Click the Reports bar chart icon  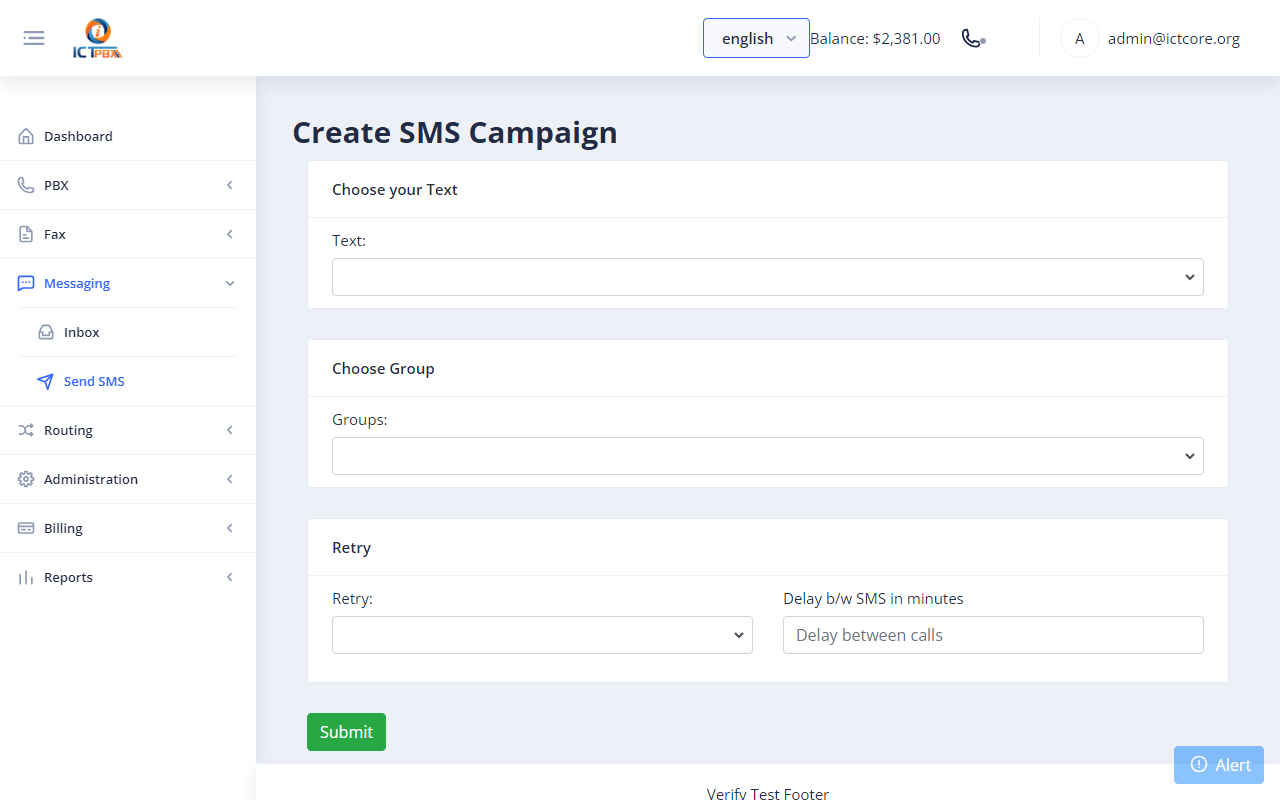click(x=26, y=577)
